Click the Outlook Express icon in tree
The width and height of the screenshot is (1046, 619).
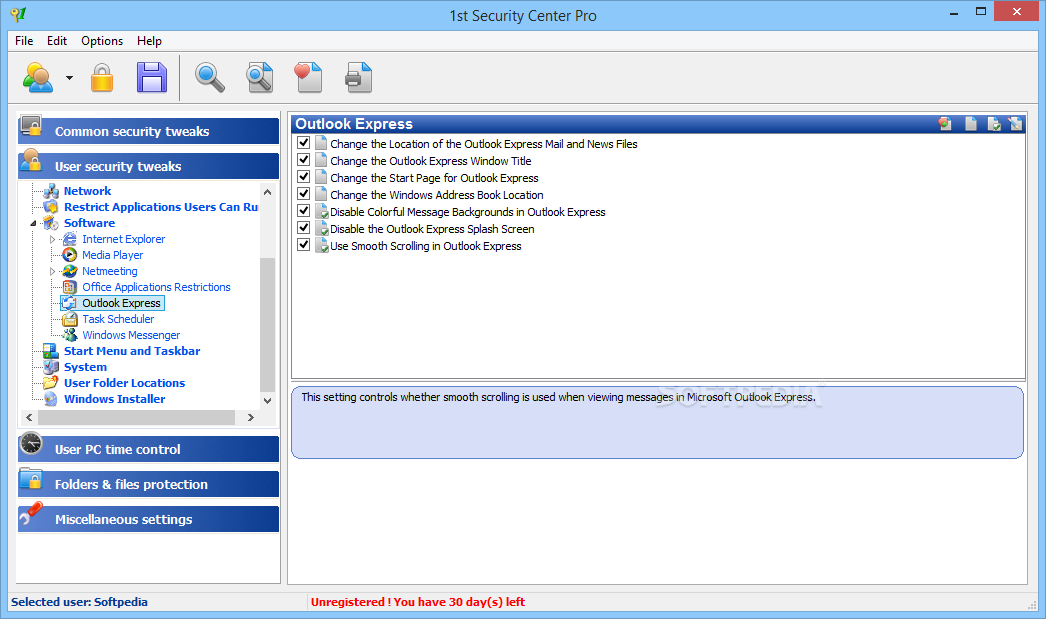(70, 303)
